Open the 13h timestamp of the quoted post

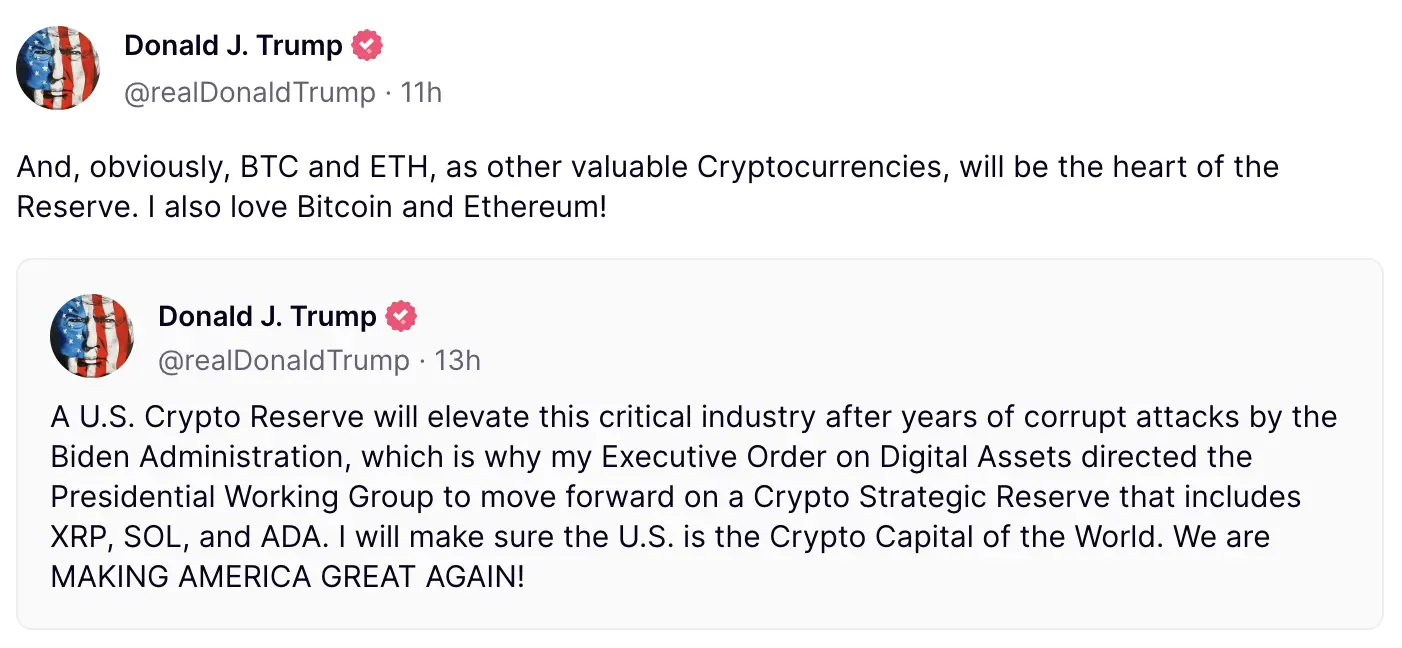pos(457,360)
